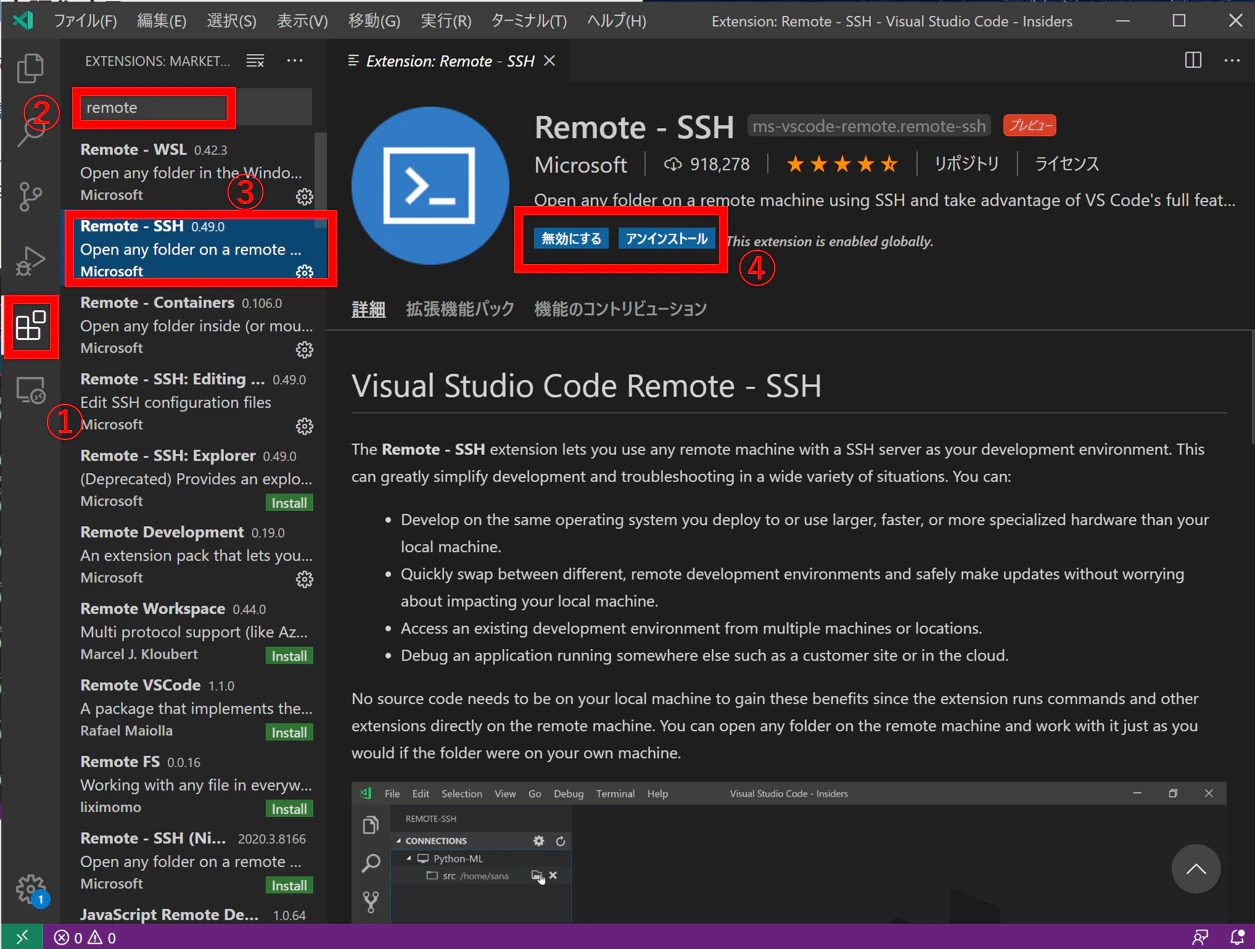Install Remote - SSH (Nightly) extension

289,886
